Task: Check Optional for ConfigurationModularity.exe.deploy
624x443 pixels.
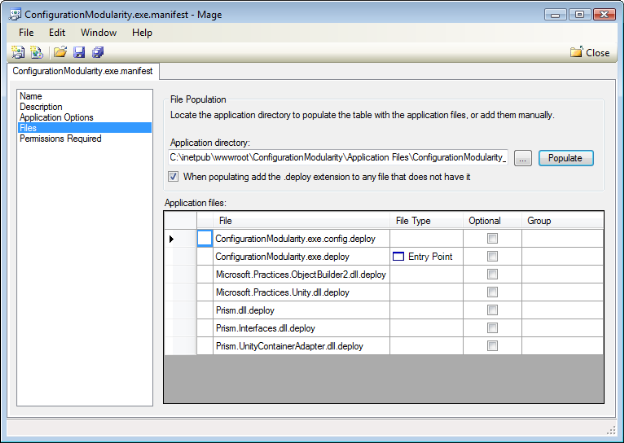Action: 492,256
